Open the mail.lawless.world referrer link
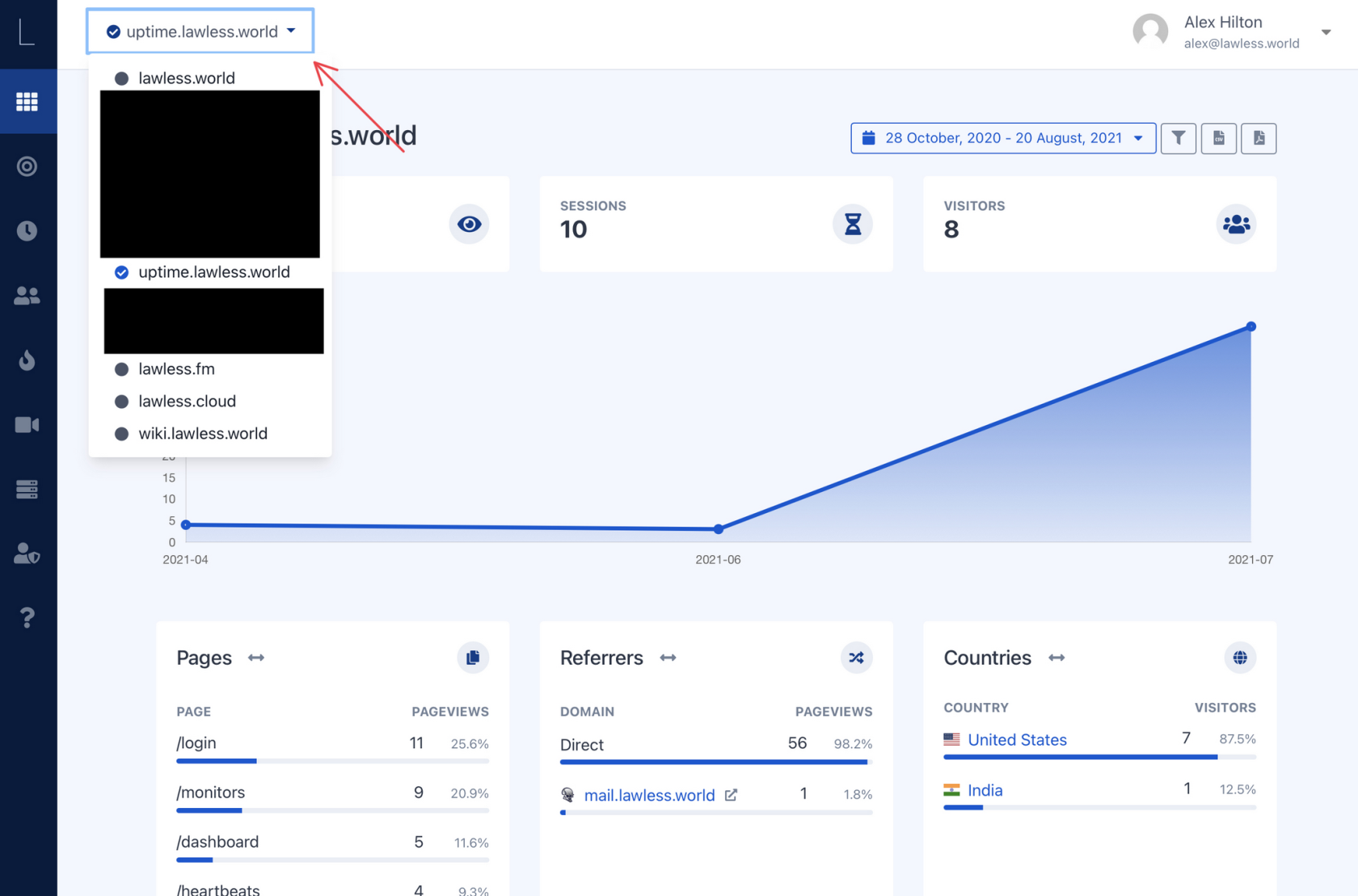 click(649, 795)
